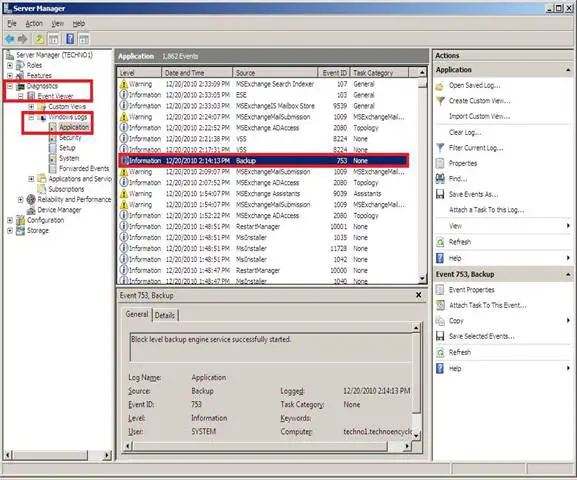Open the View menu in menu bar
Viewport: 577px width, 480px height.
coord(57,24)
